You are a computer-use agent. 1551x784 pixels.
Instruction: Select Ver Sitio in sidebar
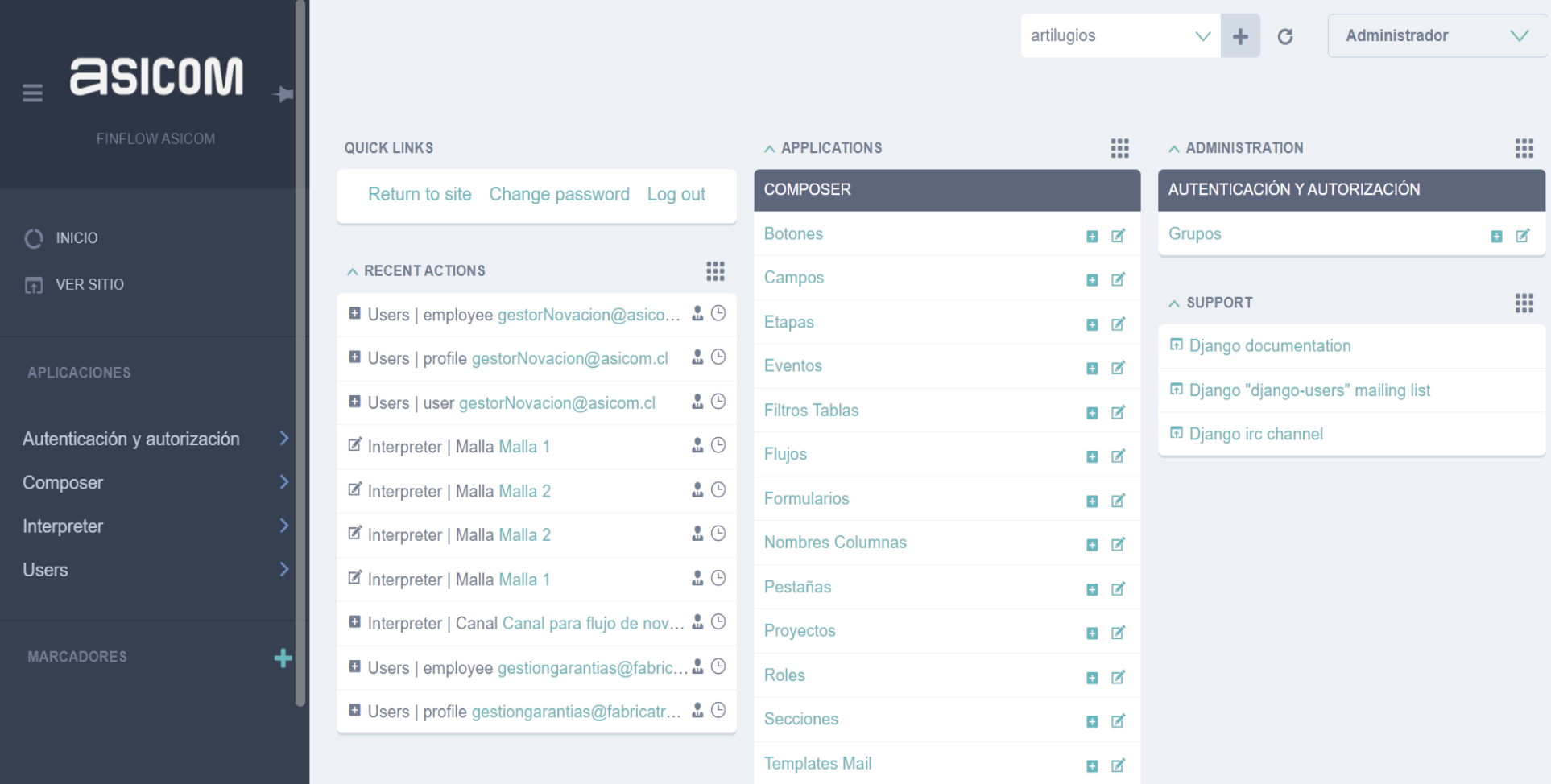click(89, 284)
